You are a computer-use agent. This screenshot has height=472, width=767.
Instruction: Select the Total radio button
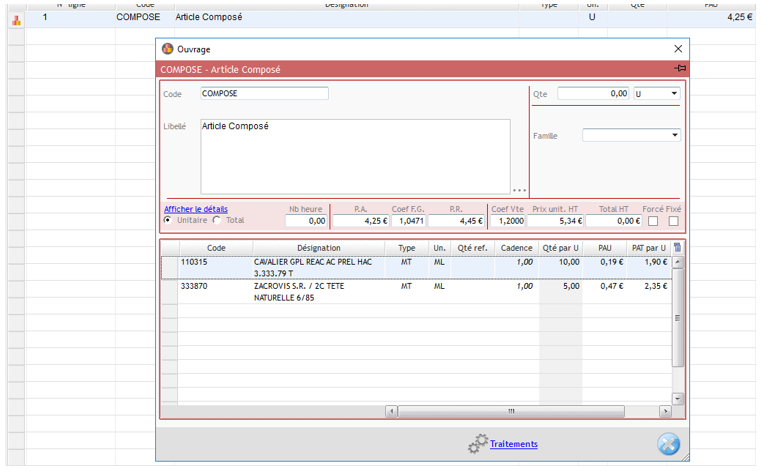(x=217, y=220)
